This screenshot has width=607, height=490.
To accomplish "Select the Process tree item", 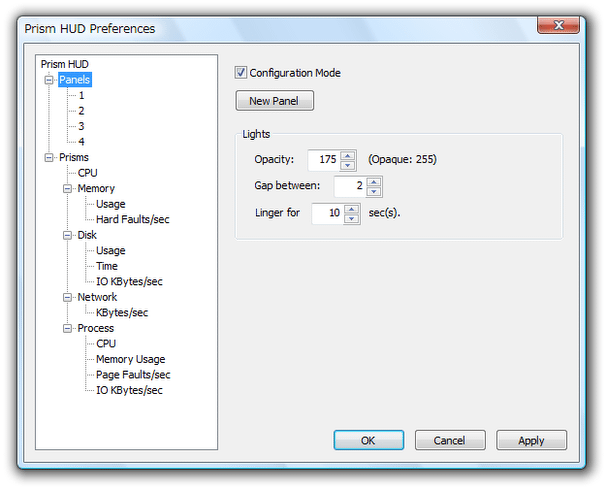I will click(96, 328).
